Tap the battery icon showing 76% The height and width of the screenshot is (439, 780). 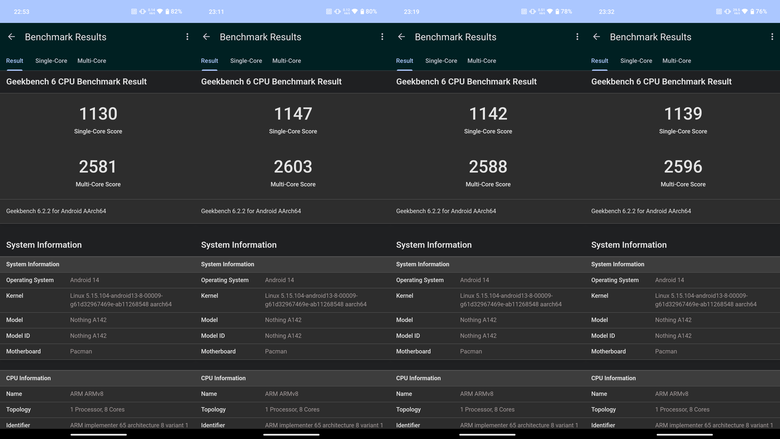[x=752, y=11]
